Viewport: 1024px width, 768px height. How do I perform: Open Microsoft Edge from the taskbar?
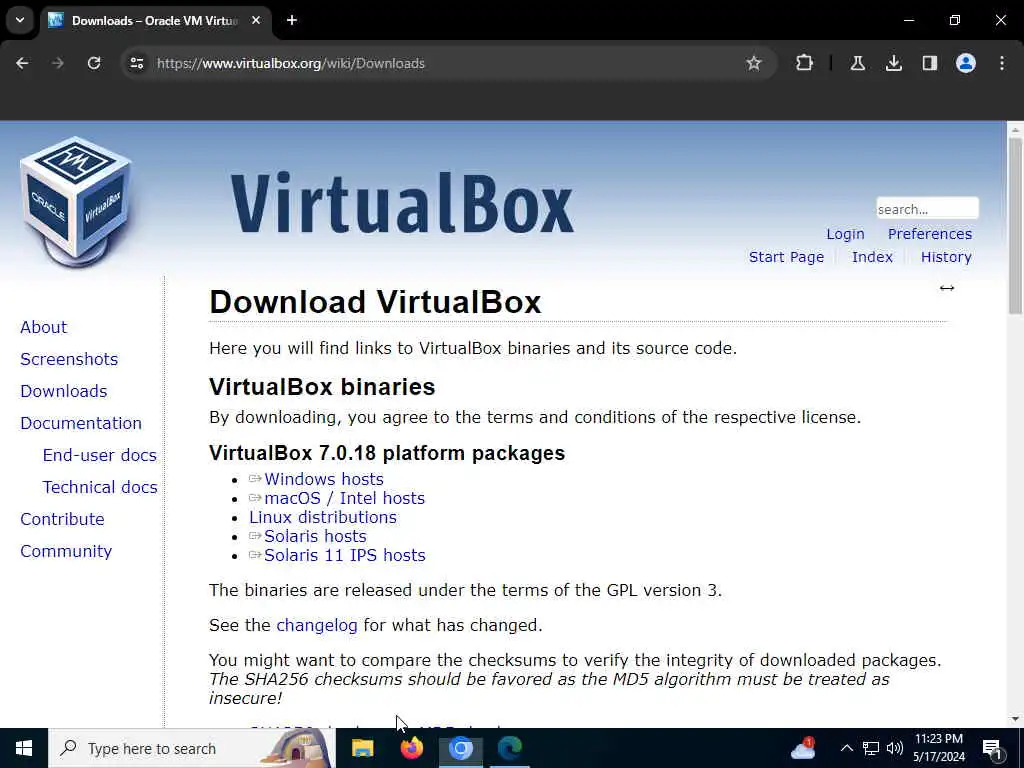[510, 748]
